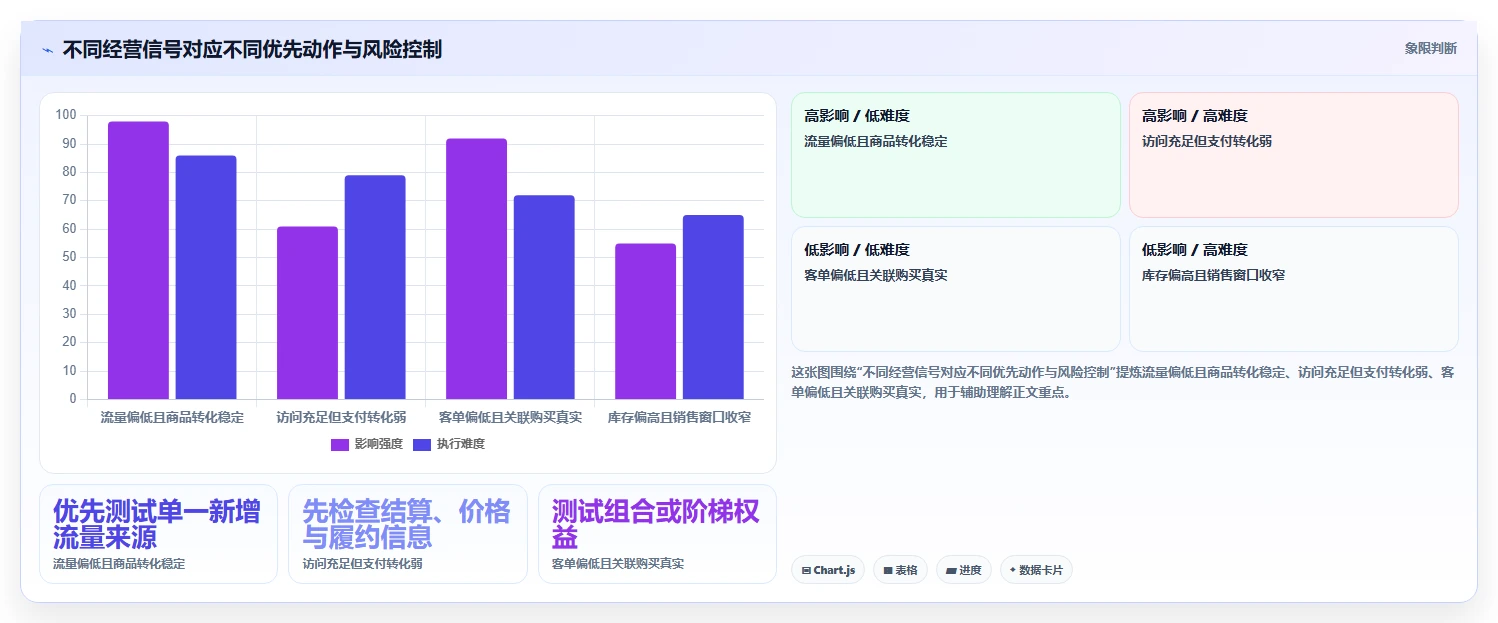Screen dimensions: 1498x623
Task: Toggle the 影响强度 legend purple swatch
Action: [x=340, y=444]
